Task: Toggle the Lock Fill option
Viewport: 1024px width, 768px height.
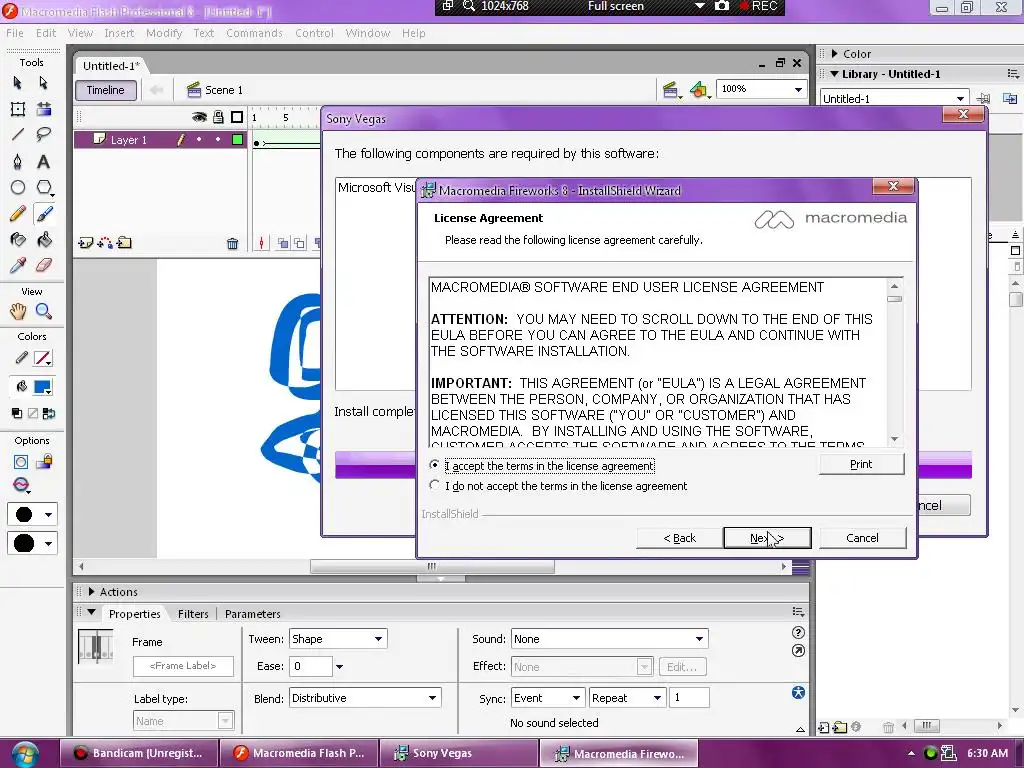Action: pyautogui.click(x=44, y=462)
